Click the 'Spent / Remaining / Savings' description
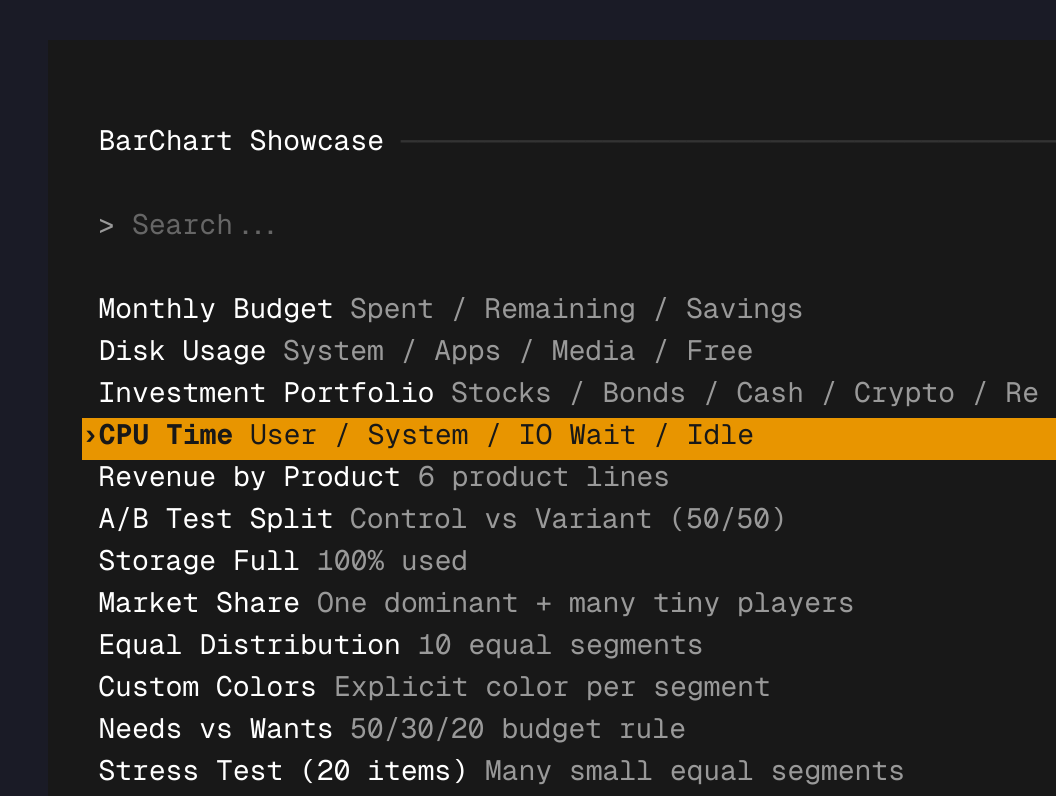The height and width of the screenshot is (796, 1056). tap(576, 309)
